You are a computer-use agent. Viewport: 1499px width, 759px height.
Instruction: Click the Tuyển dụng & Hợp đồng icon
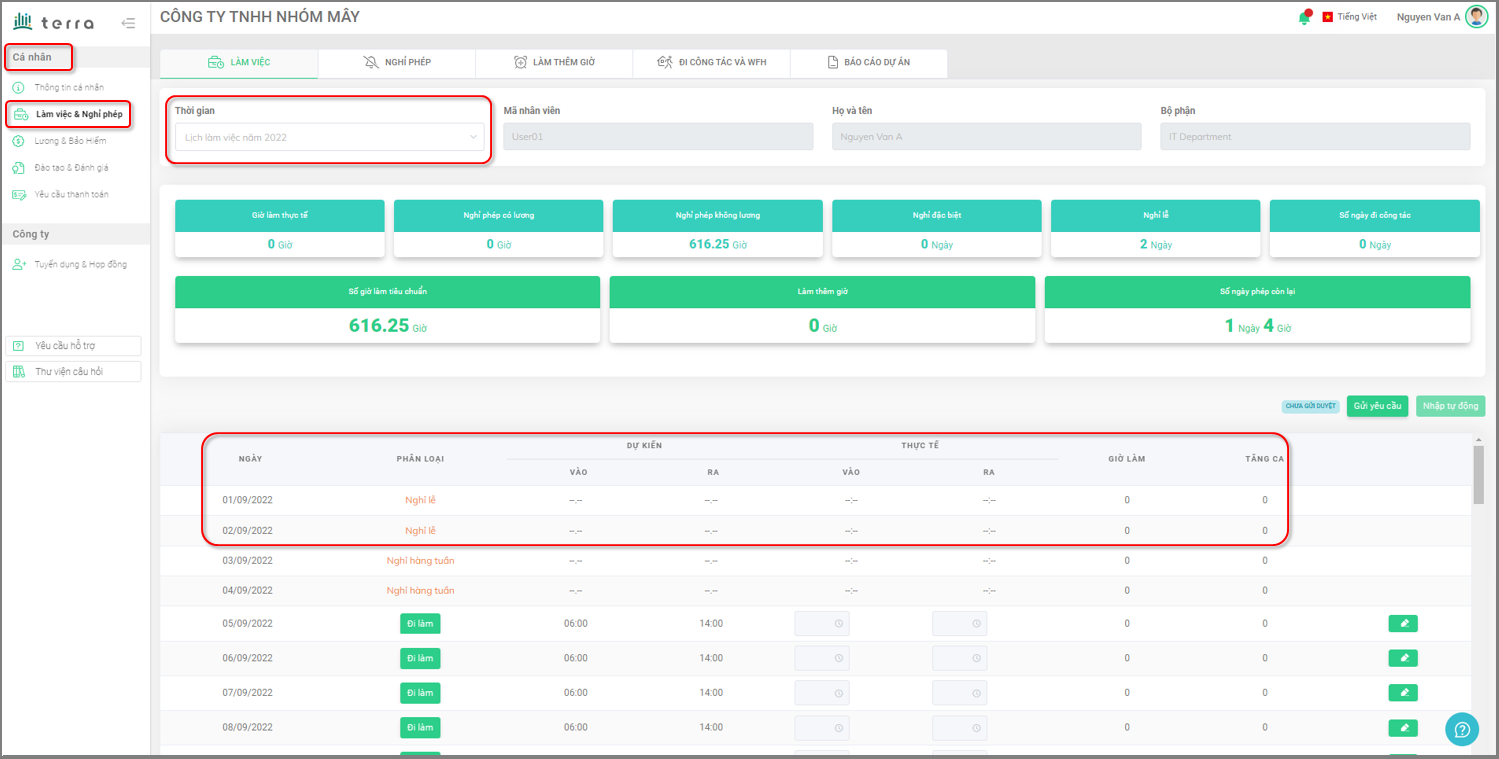[x=19, y=265]
